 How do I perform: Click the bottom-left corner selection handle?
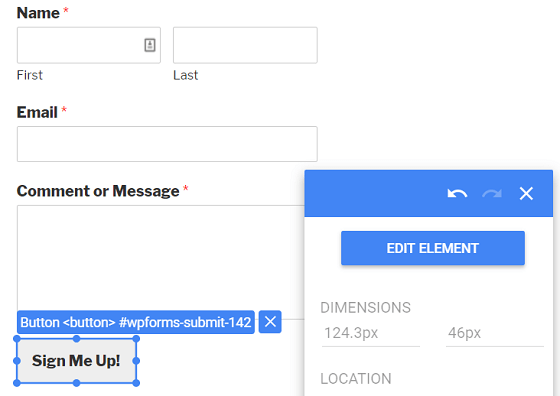tap(17, 383)
